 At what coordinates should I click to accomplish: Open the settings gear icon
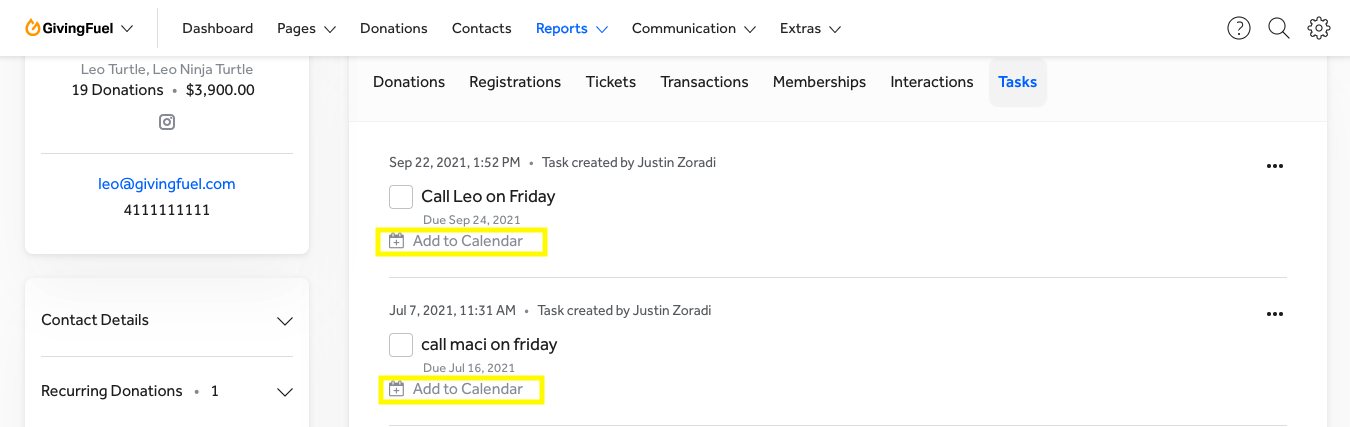(x=1319, y=28)
